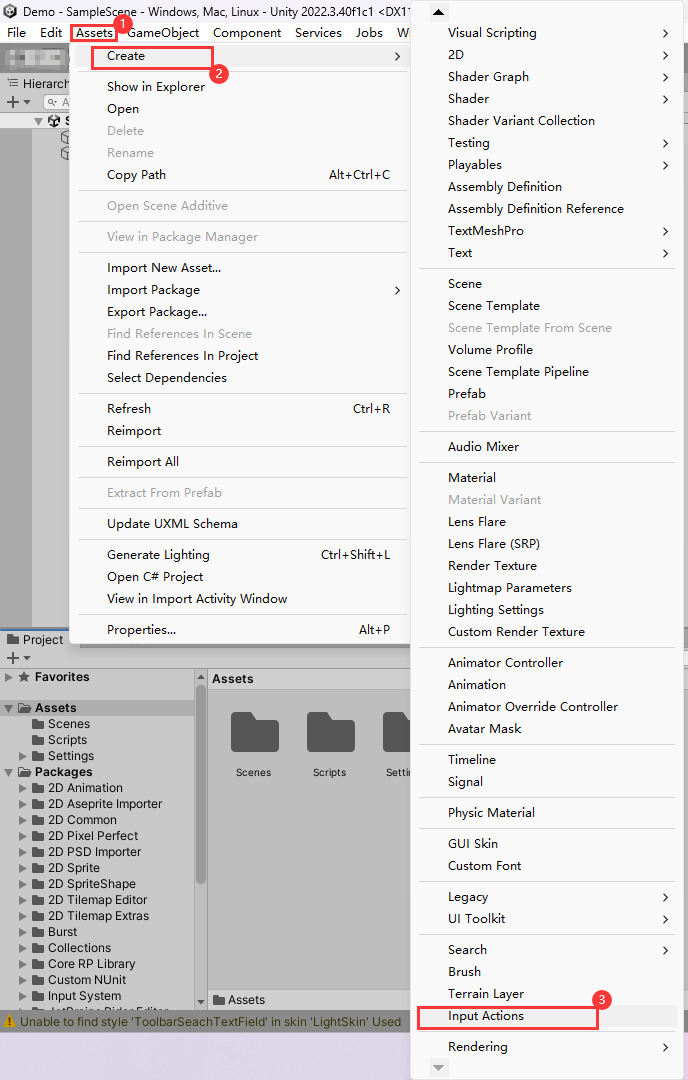688x1080 pixels.
Task: Select the 2D Animation package
Action: [85, 788]
